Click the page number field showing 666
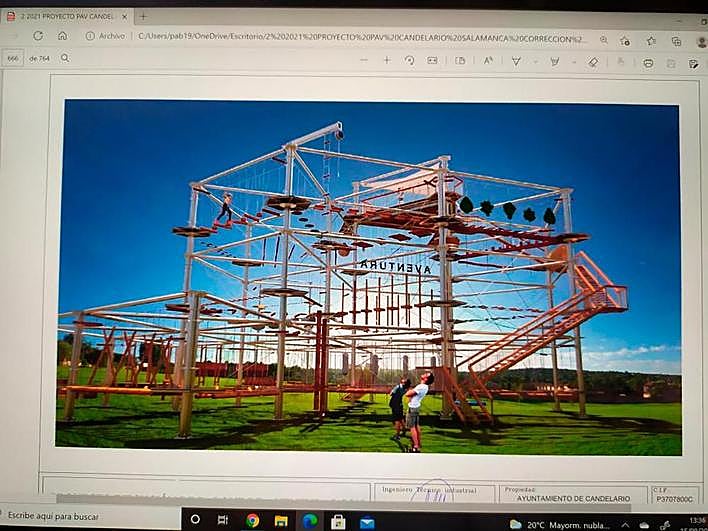Image resolution: width=708 pixels, height=531 pixels. pyautogui.click(x=13, y=59)
